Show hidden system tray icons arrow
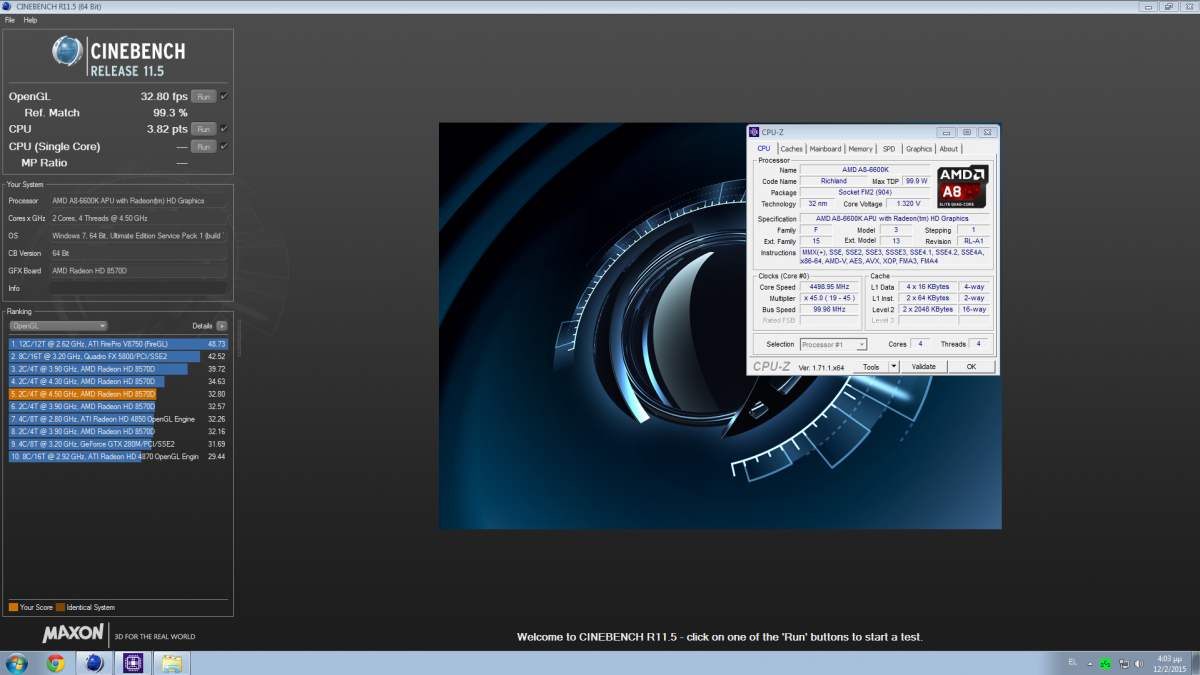Viewport: 1200px width, 675px height. coord(1091,663)
